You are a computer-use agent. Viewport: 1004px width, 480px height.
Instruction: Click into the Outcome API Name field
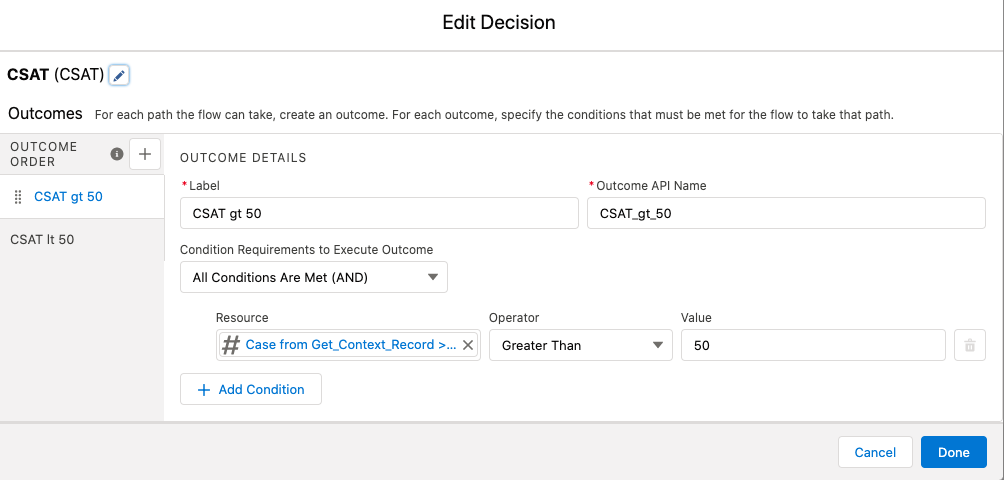(x=786, y=213)
